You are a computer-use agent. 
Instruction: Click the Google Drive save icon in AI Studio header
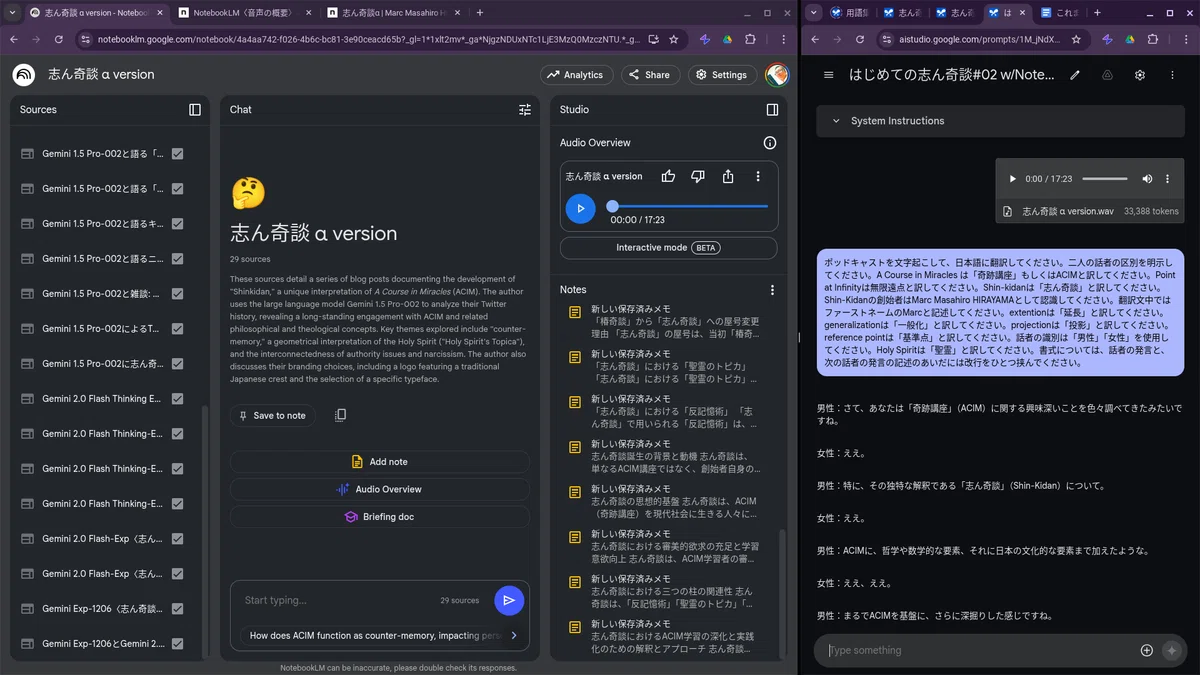click(x=1107, y=75)
